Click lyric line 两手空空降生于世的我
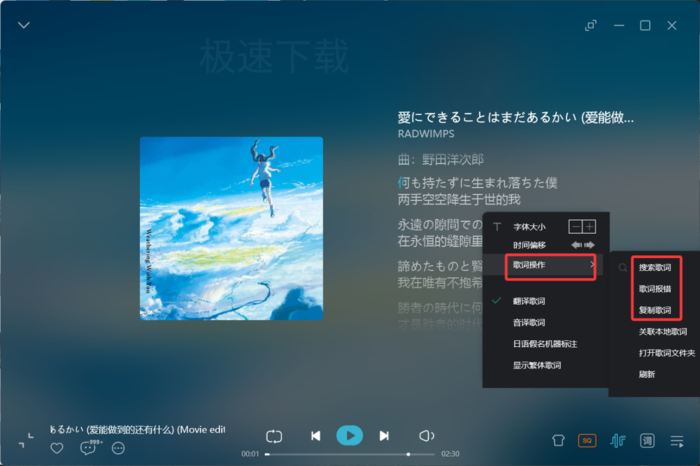700x466 pixels. click(459, 200)
